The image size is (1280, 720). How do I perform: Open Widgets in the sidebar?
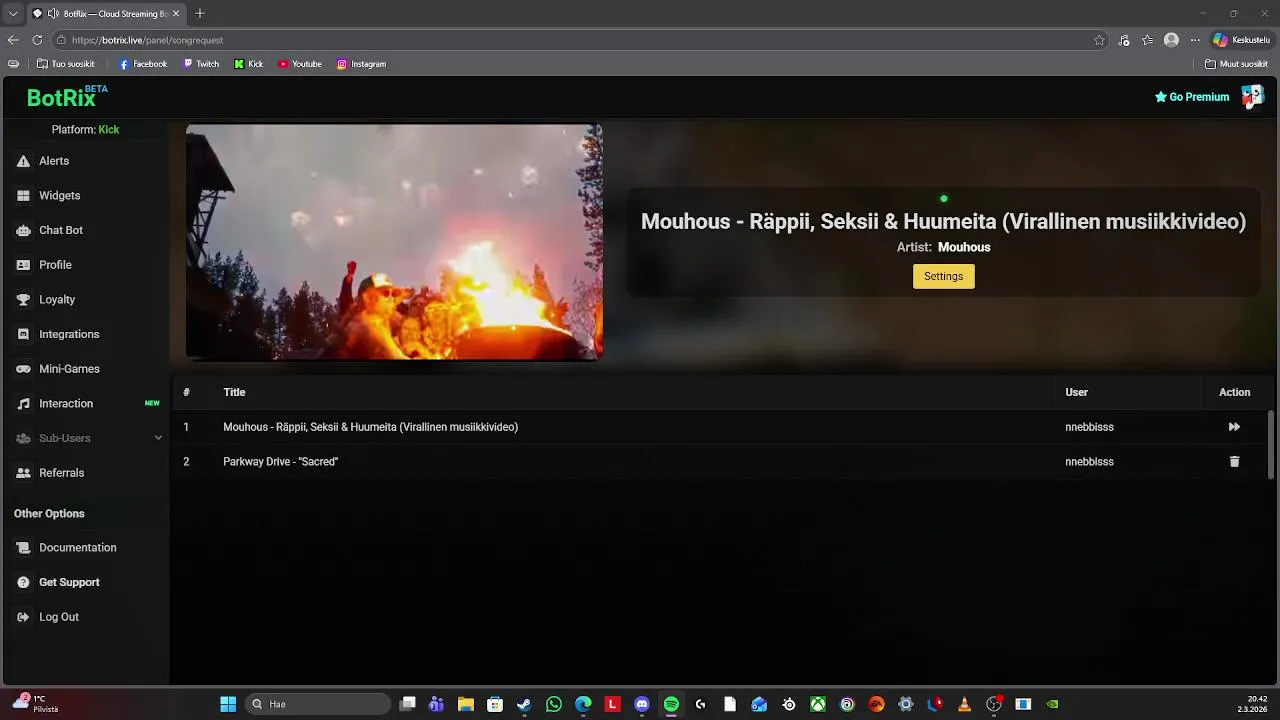pos(59,196)
